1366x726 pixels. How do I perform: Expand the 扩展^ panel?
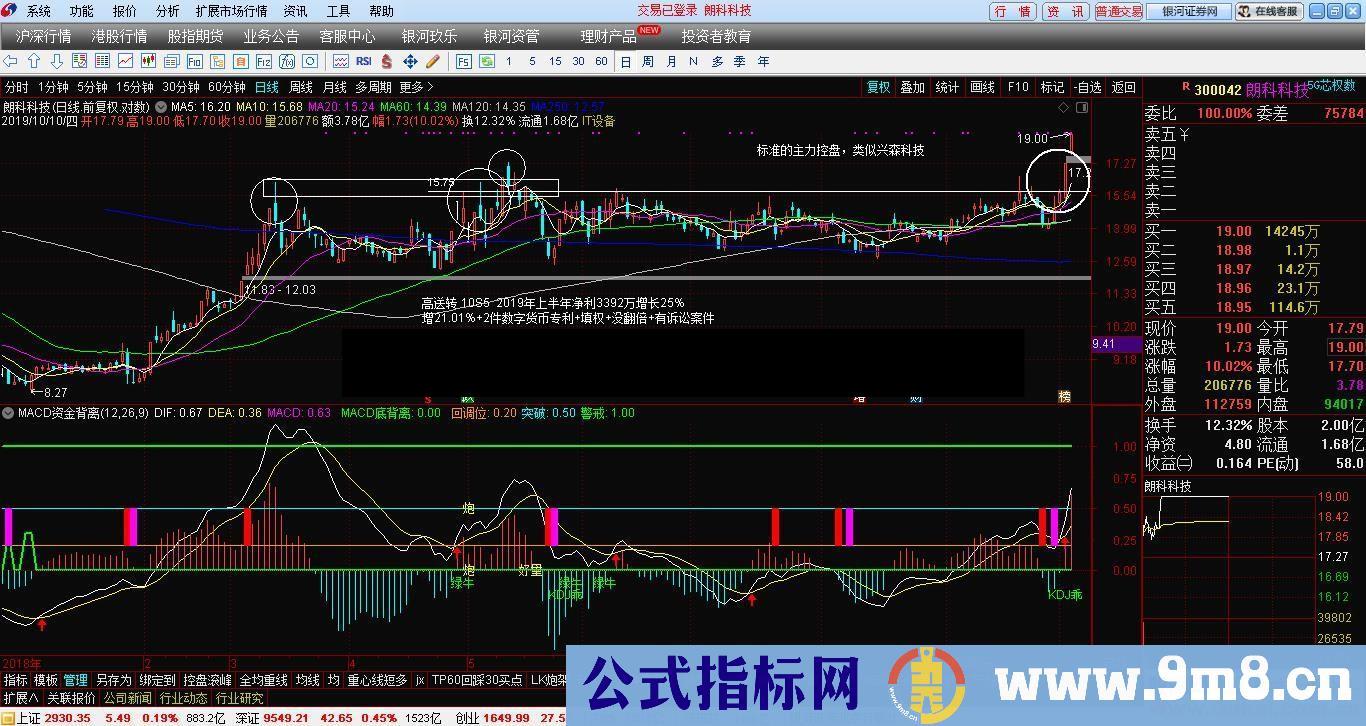[20, 698]
